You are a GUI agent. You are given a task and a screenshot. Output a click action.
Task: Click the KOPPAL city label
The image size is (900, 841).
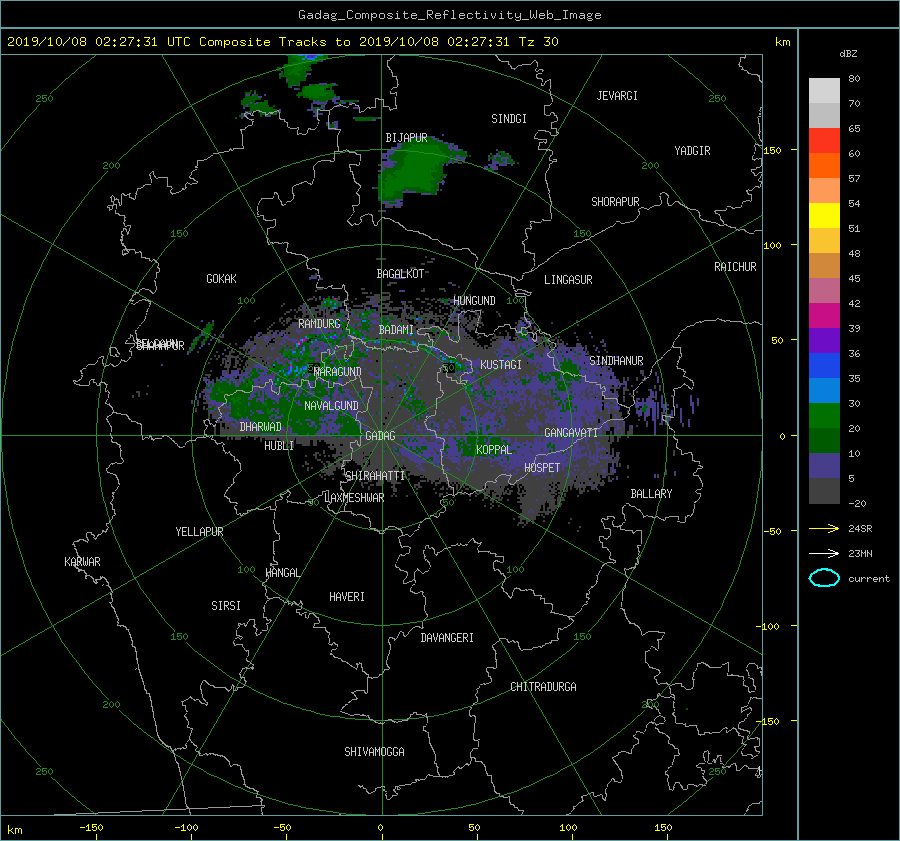coord(494,449)
